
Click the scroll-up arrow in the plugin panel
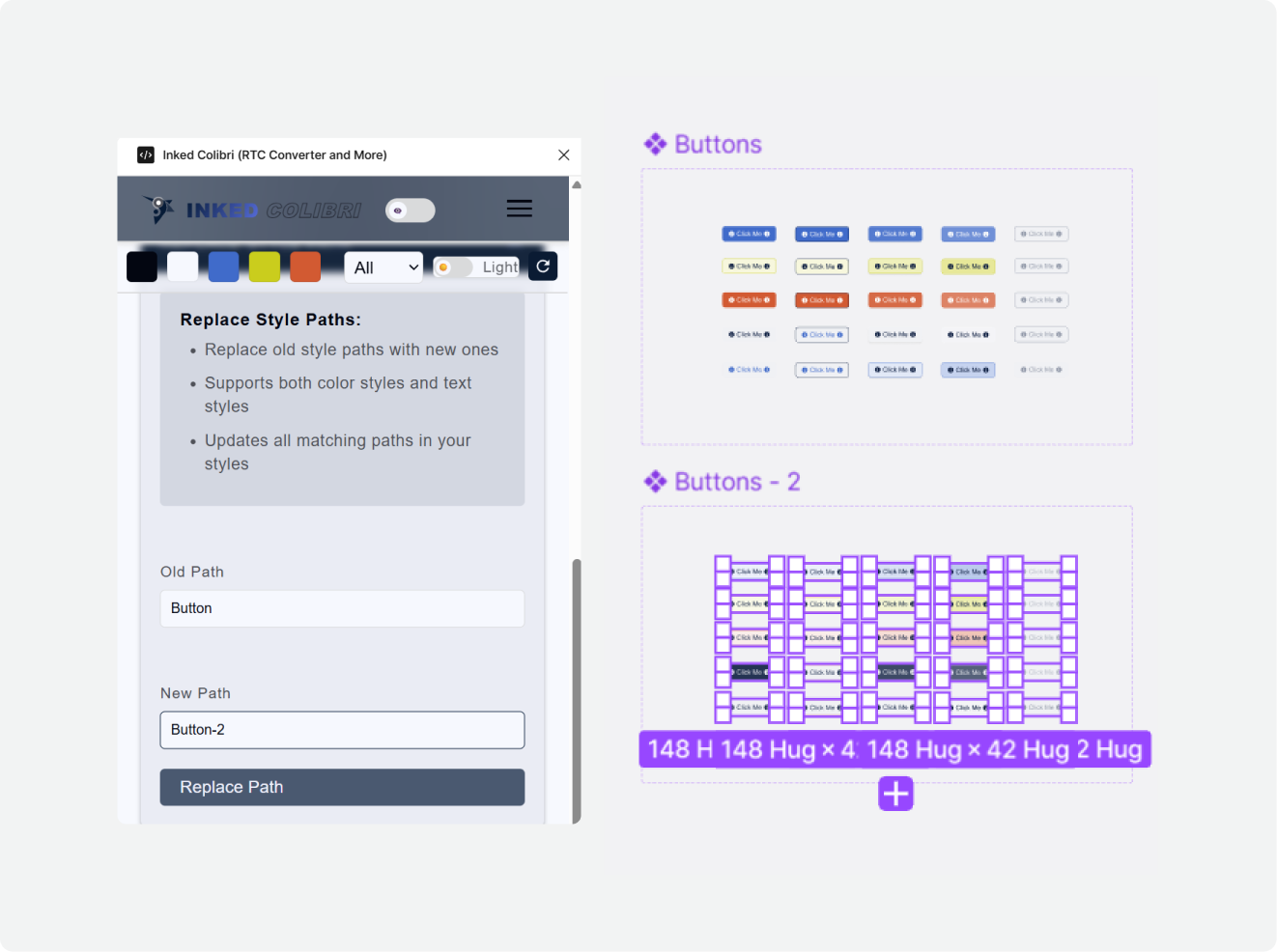[x=577, y=184]
